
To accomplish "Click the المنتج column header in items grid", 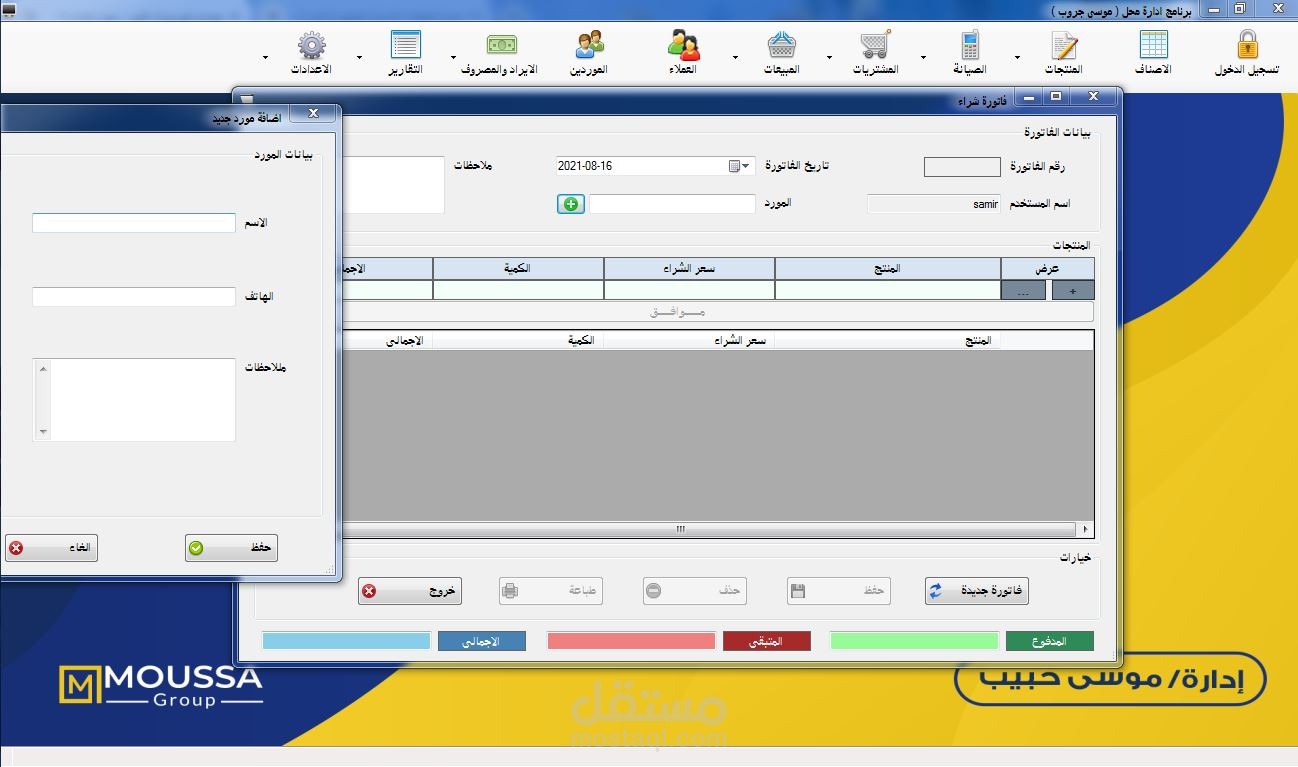I will click(888, 341).
